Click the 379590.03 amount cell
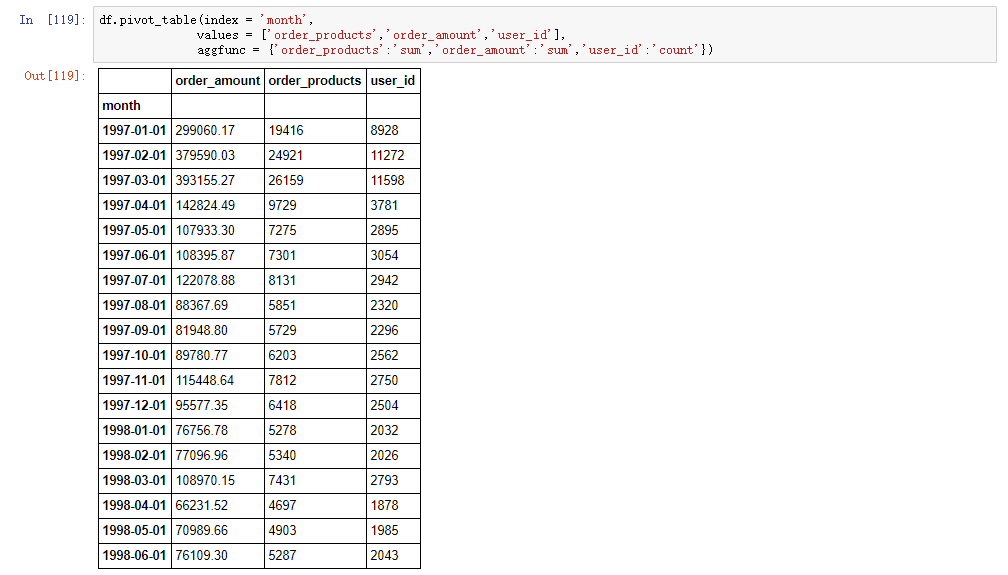Screen dimensions: 1008x575 click(x=218, y=156)
